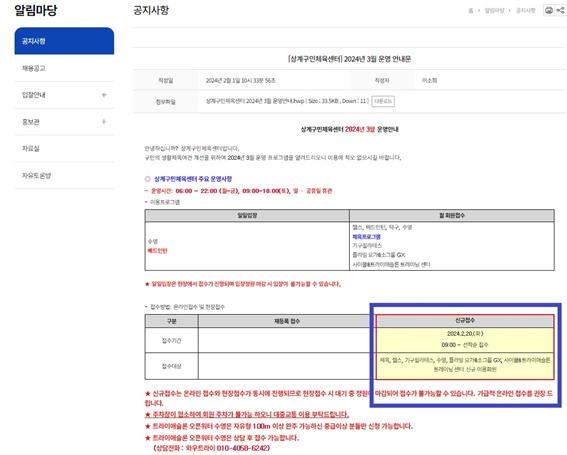
Task: Click the yellow 신규접수 date cell
Action: tap(465, 339)
